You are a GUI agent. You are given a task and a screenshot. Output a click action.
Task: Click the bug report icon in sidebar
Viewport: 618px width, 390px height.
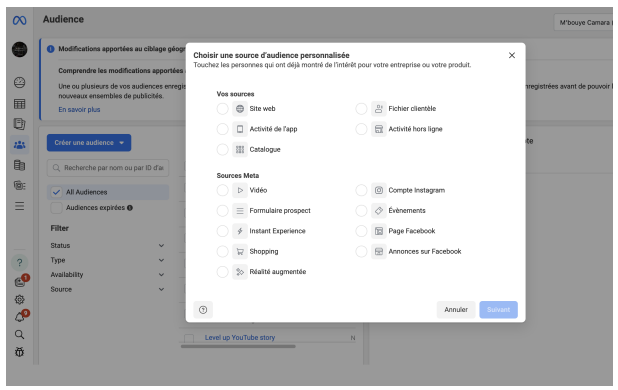click(x=19, y=352)
